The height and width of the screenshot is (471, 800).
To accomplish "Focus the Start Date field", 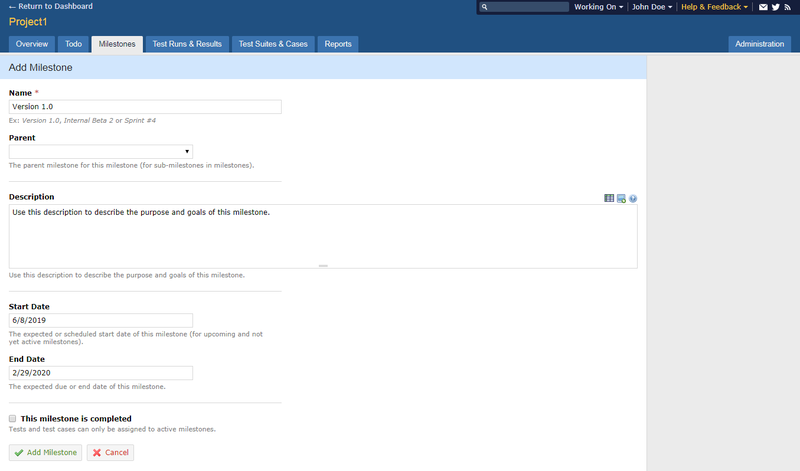I will point(101,320).
